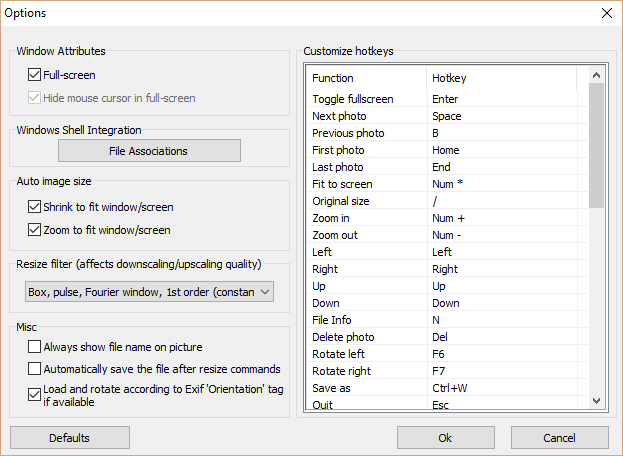This screenshot has width=623, height=456.
Task: Open the Resize filter dropdown
Action: point(150,292)
